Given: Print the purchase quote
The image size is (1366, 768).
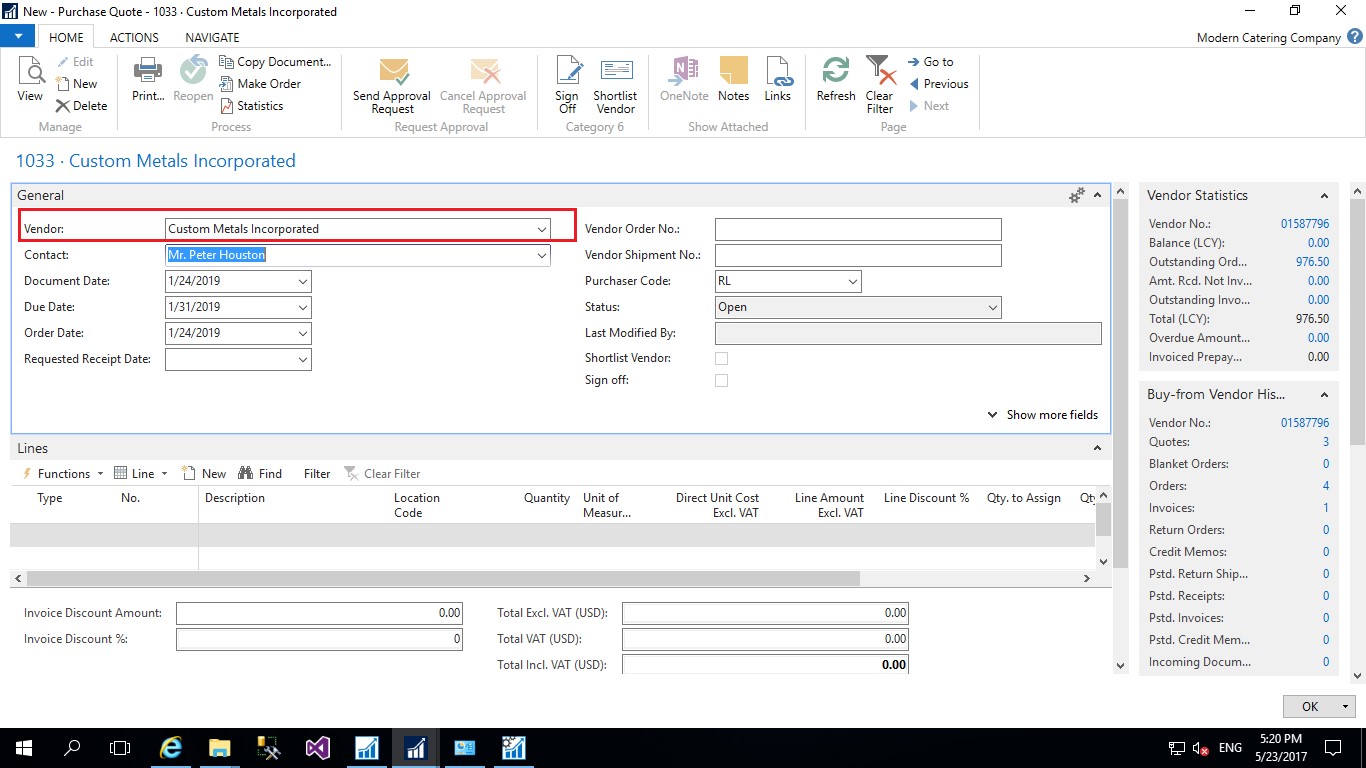Looking at the screenshot, I should [148, 79].
